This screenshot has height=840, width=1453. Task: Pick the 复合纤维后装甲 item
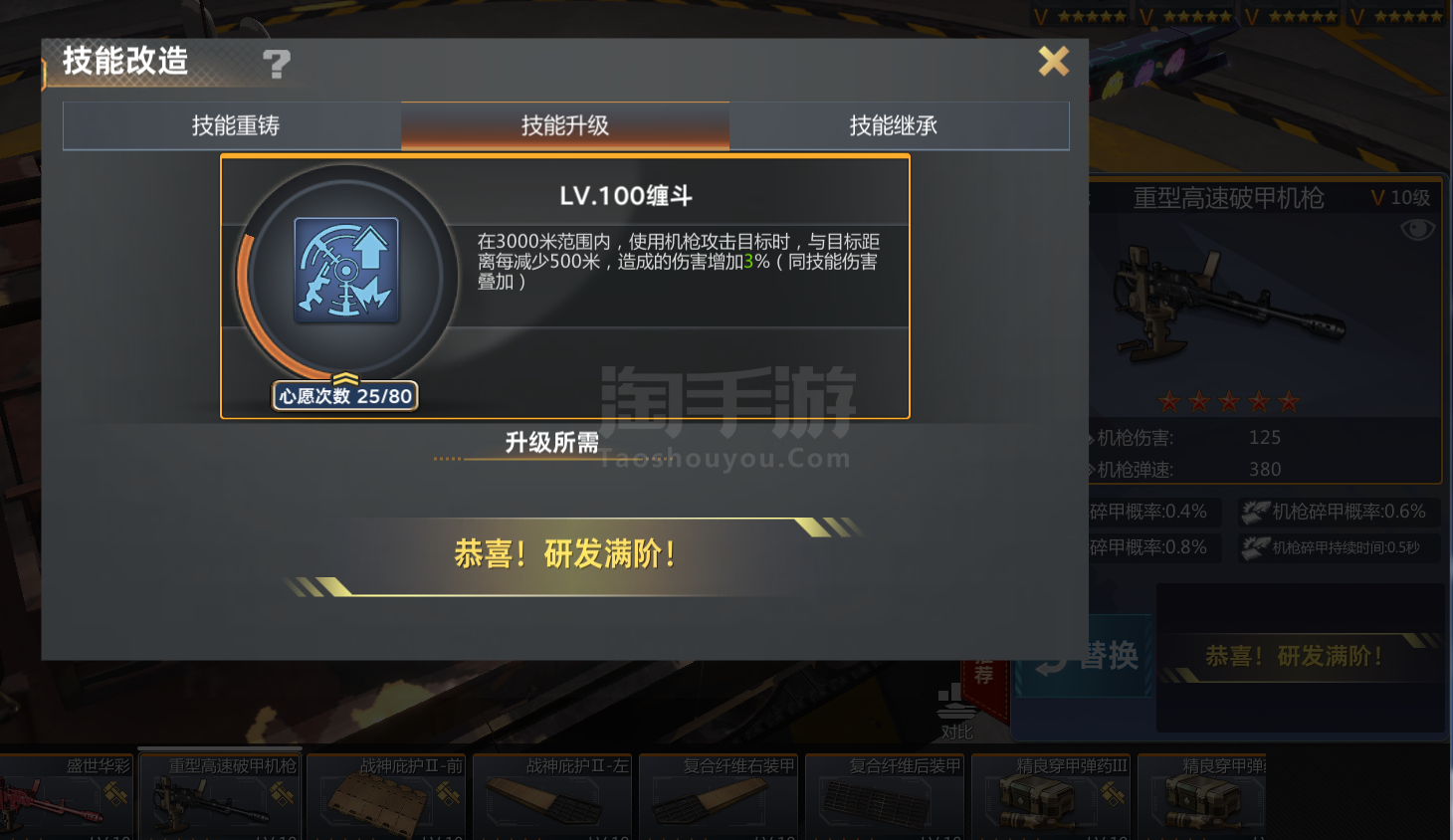coord(885,796)
